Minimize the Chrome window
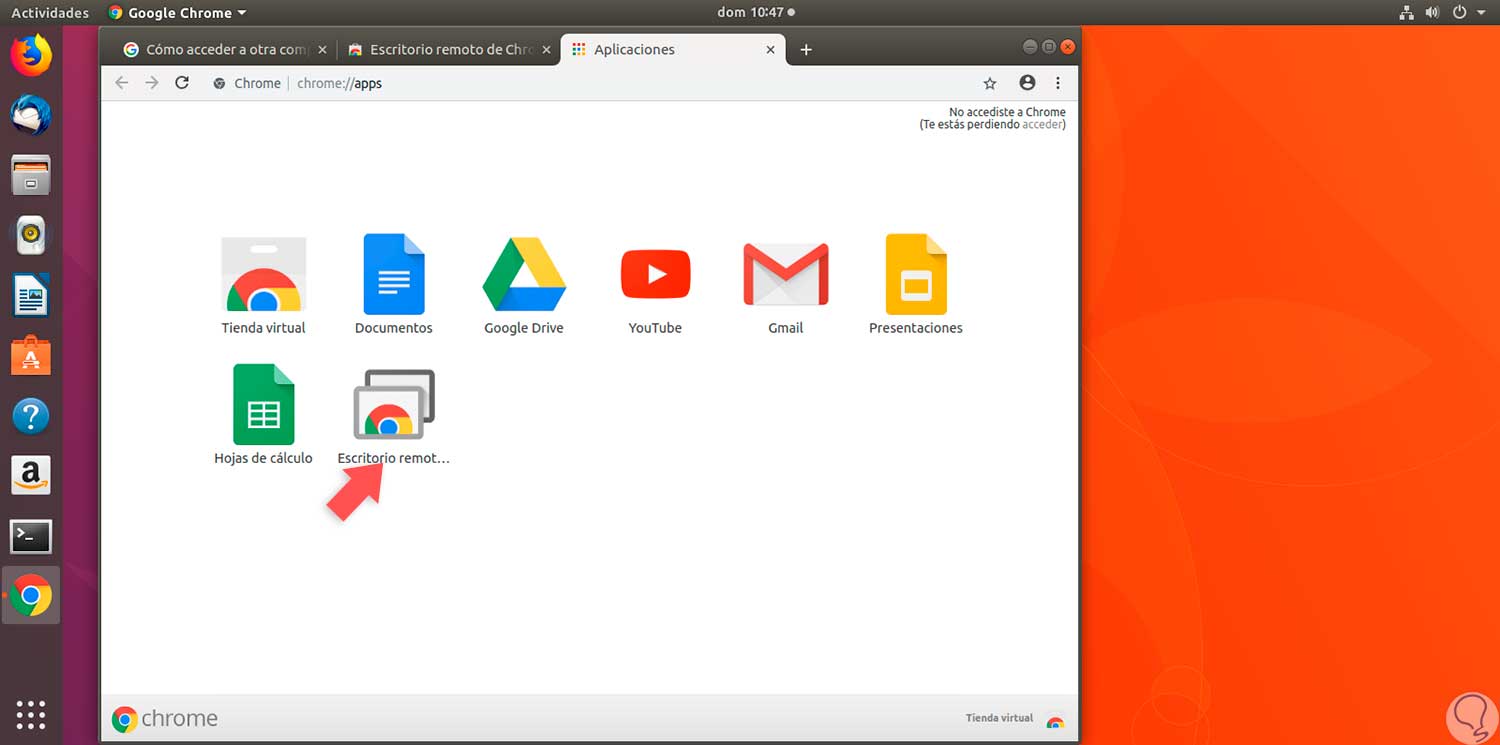Screen dimensions: 1500x745 (x=1029, y=47)
